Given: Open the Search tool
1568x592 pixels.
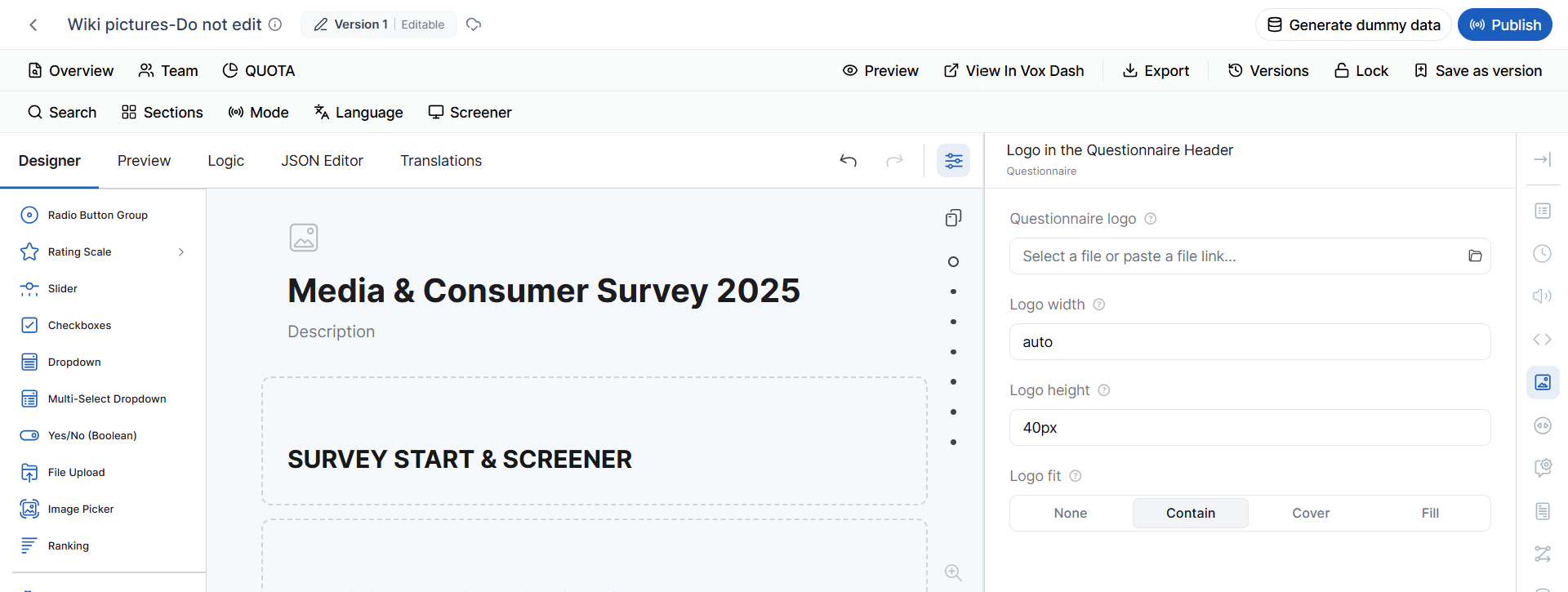Looking at the screenshot, I should tap(62, 113).
